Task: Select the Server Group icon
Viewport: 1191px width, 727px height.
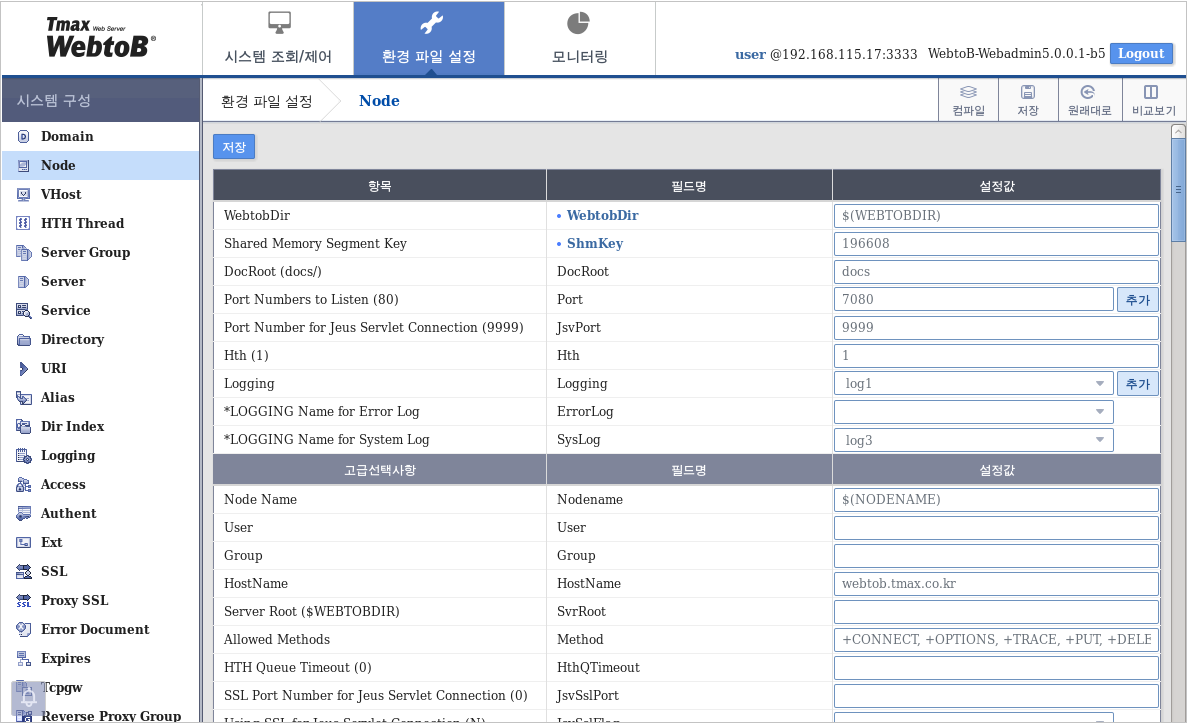Action: pos(22,252)
